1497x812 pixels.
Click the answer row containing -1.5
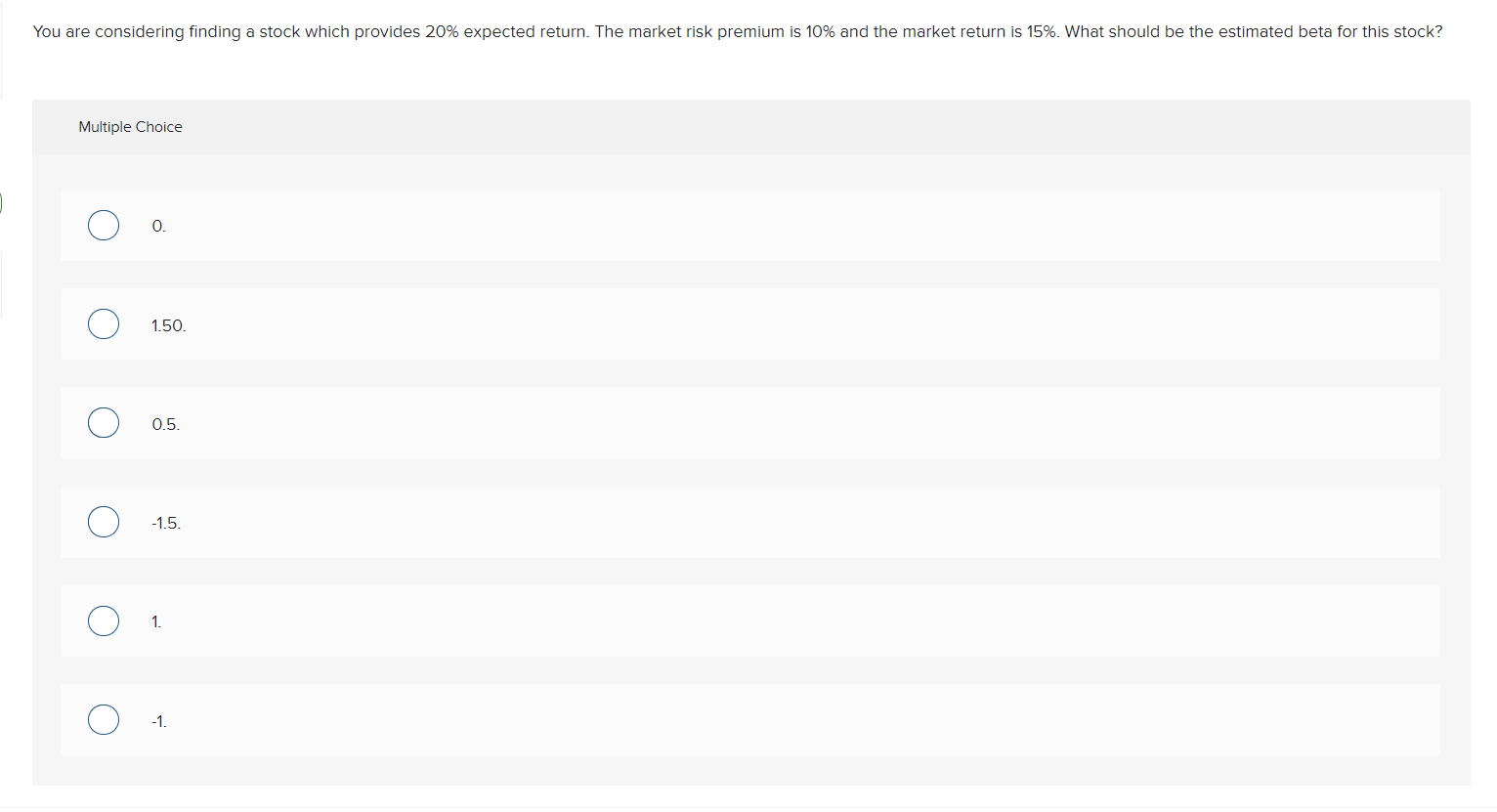pyautogui.click(x=684, y=521)
